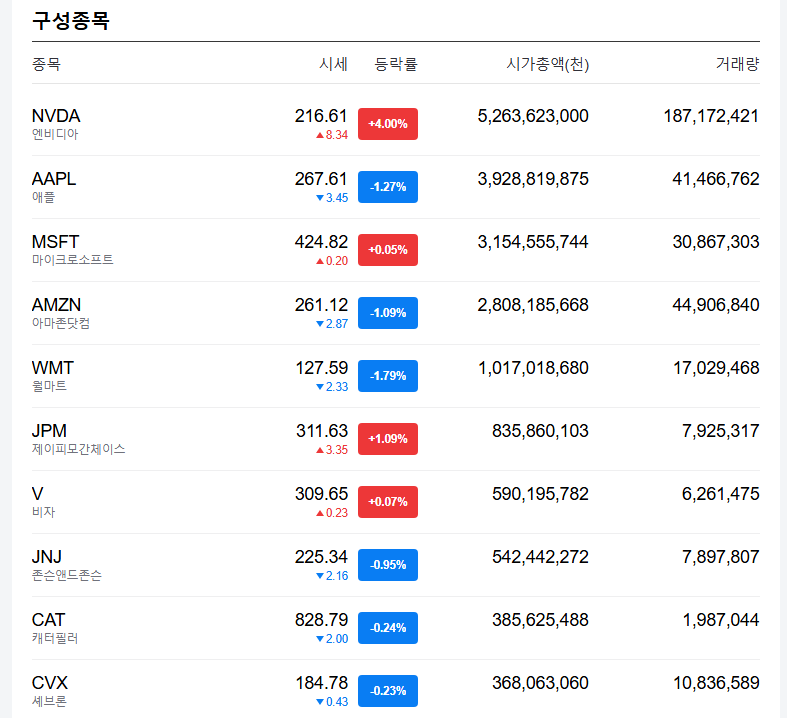Click market cap 385,625,488
Image resolution: width=787 pixels, height=718 pixels.
click(541, 620)
